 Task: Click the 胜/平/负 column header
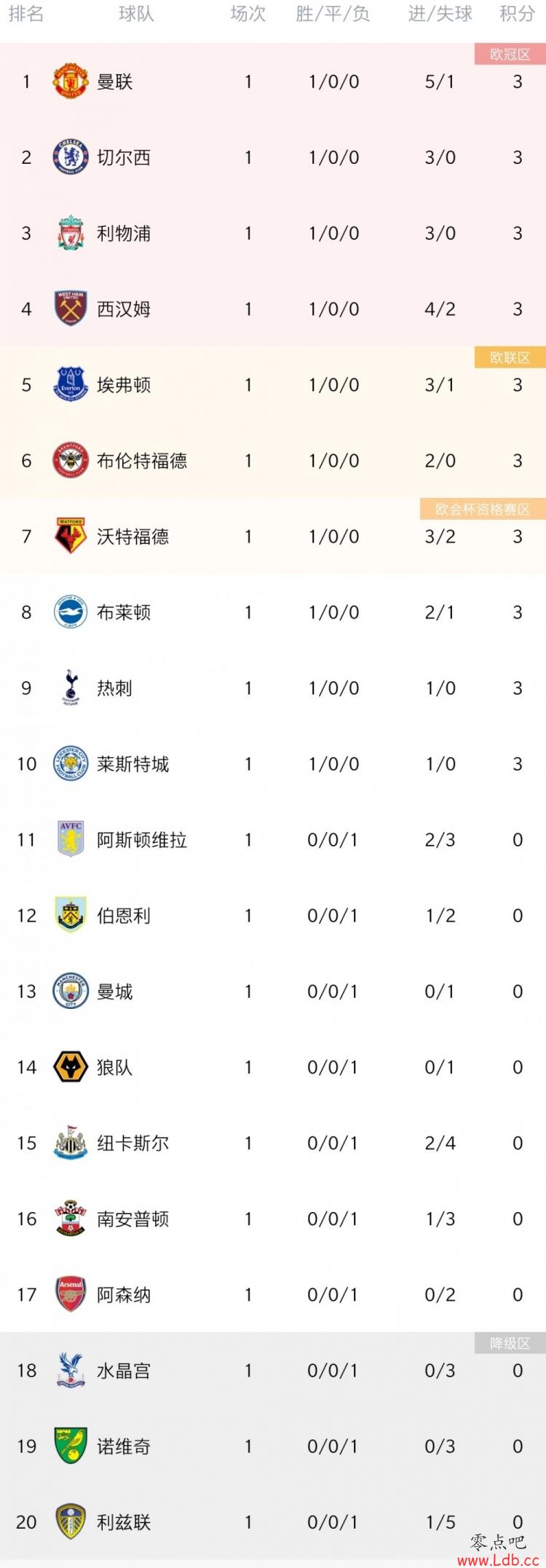pos(333,14)
